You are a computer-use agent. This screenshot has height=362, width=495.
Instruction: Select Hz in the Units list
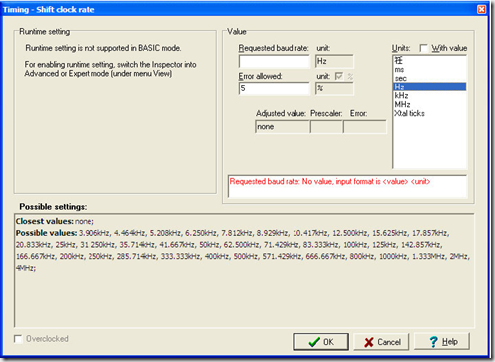click(429, 87)
